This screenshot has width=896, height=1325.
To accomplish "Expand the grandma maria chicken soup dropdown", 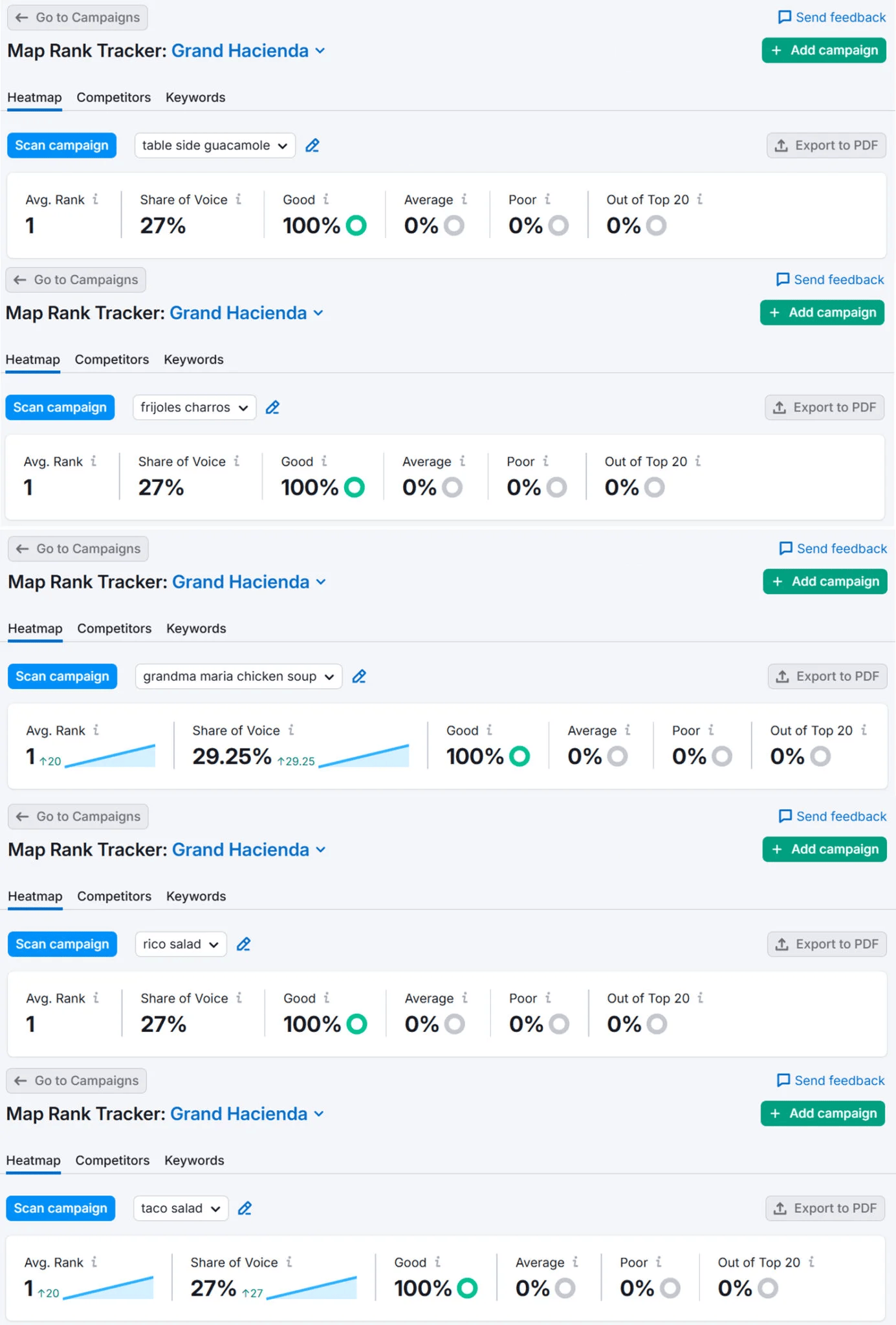I will tap(238, 677).
